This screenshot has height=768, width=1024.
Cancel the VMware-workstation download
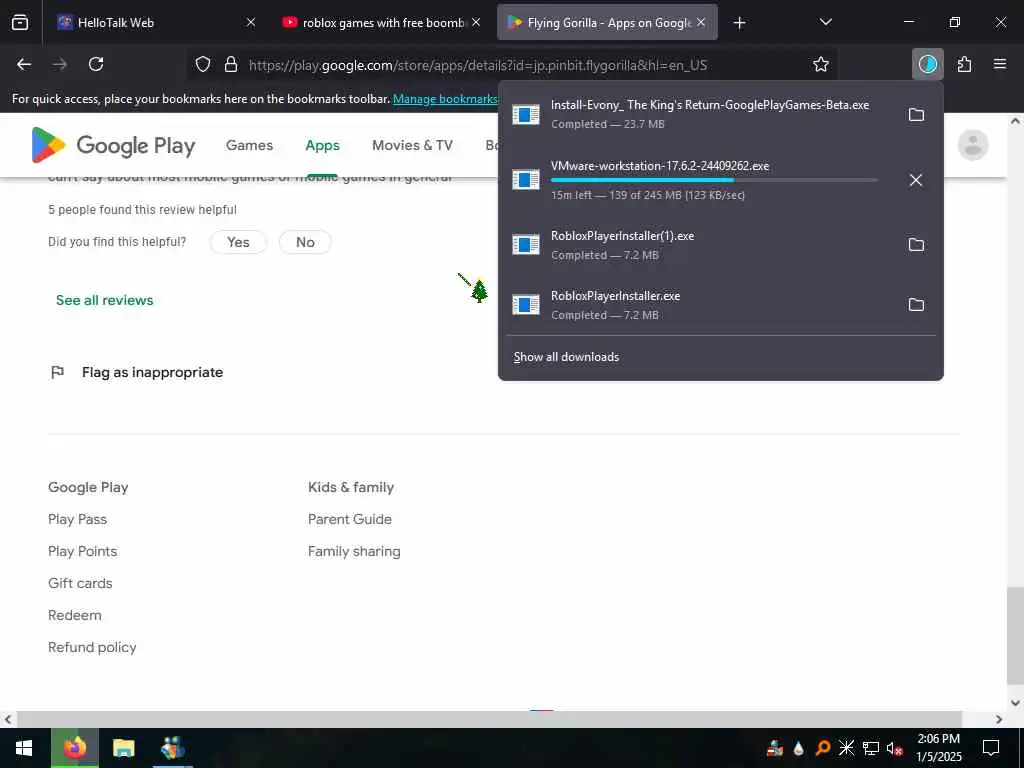coord(916,180)
